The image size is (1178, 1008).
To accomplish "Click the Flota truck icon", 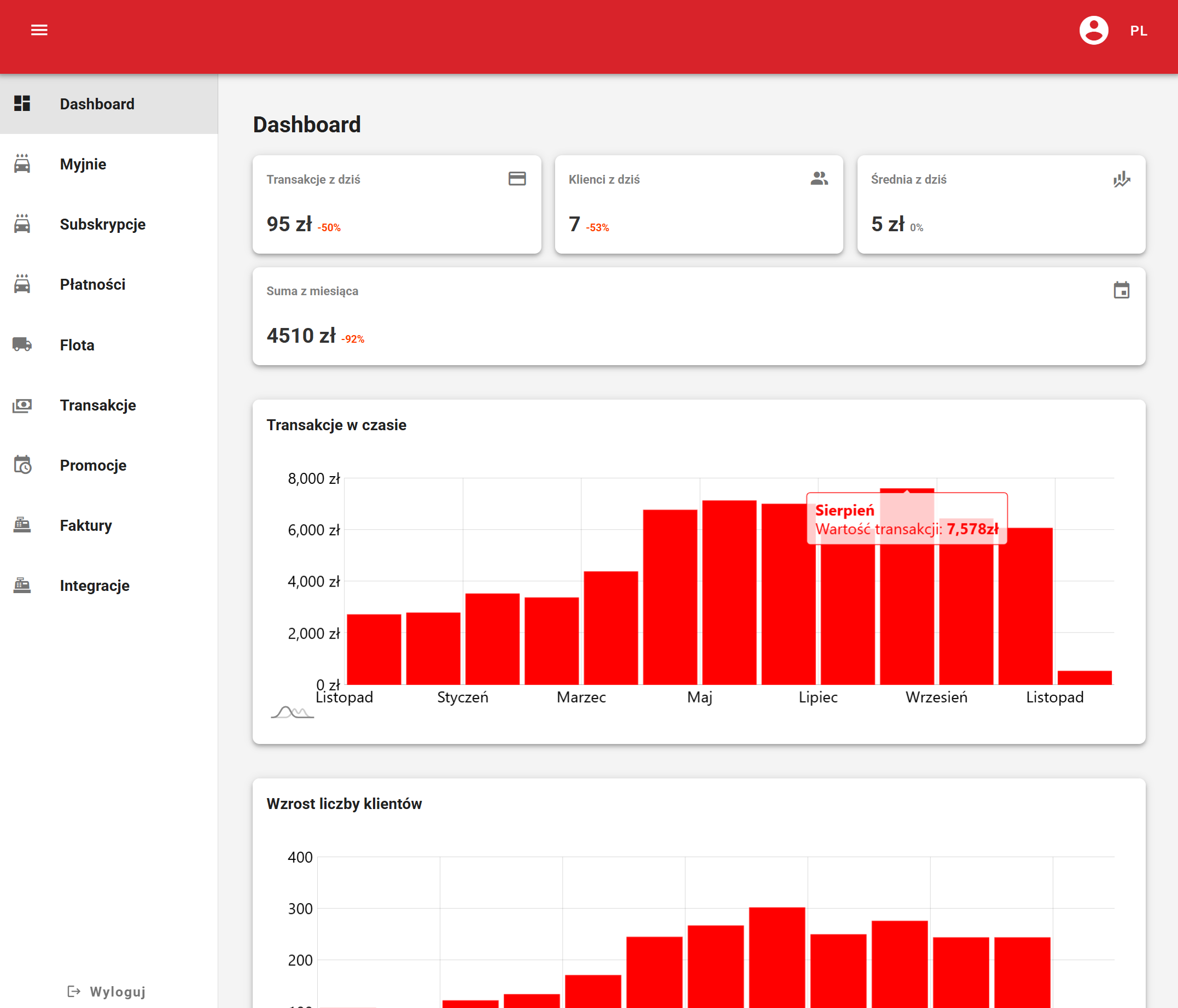I will (22, 344).
